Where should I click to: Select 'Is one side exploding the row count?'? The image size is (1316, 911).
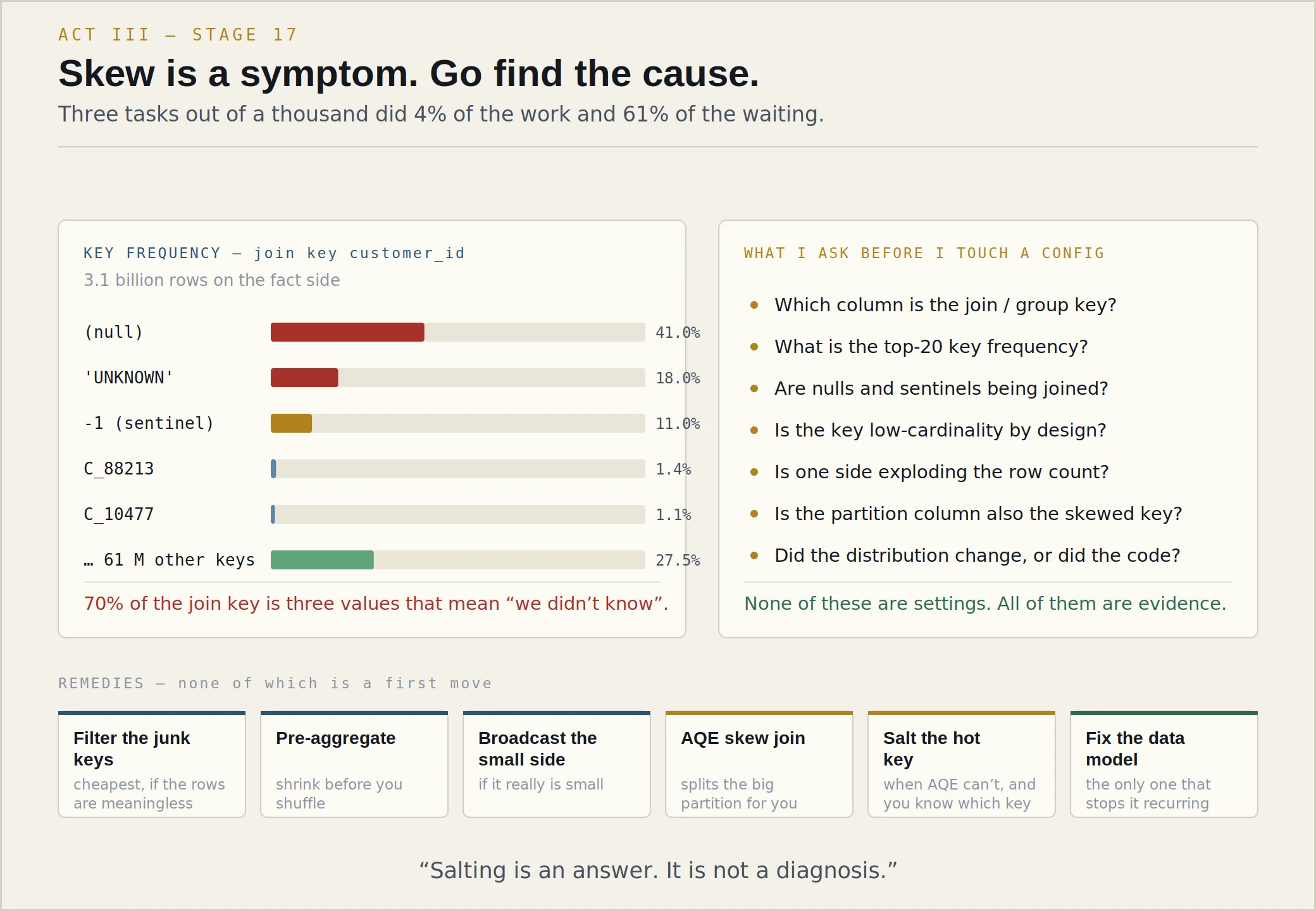coord(941,472)
